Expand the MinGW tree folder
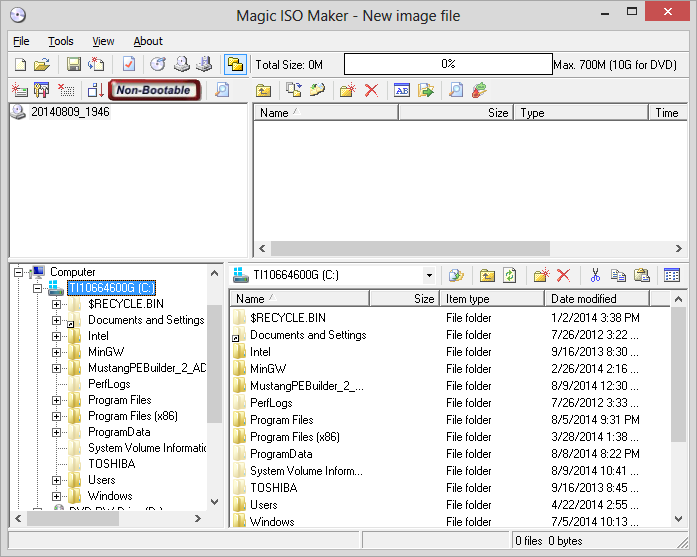The height and width of the screenshot is (557, 697). (x=56, y=353)
